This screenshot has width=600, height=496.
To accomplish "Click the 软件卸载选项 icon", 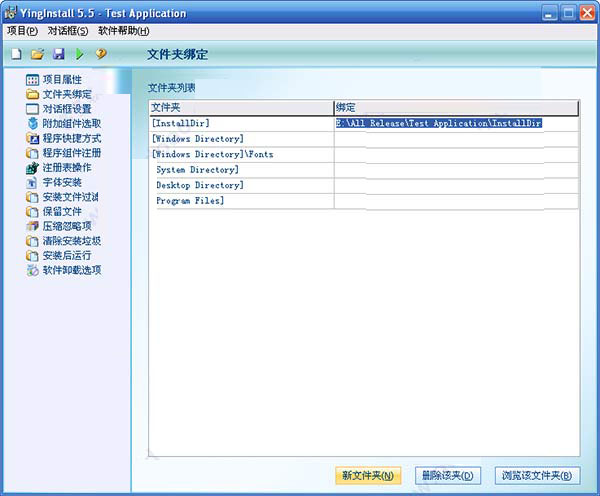I will tap(33, 270).
